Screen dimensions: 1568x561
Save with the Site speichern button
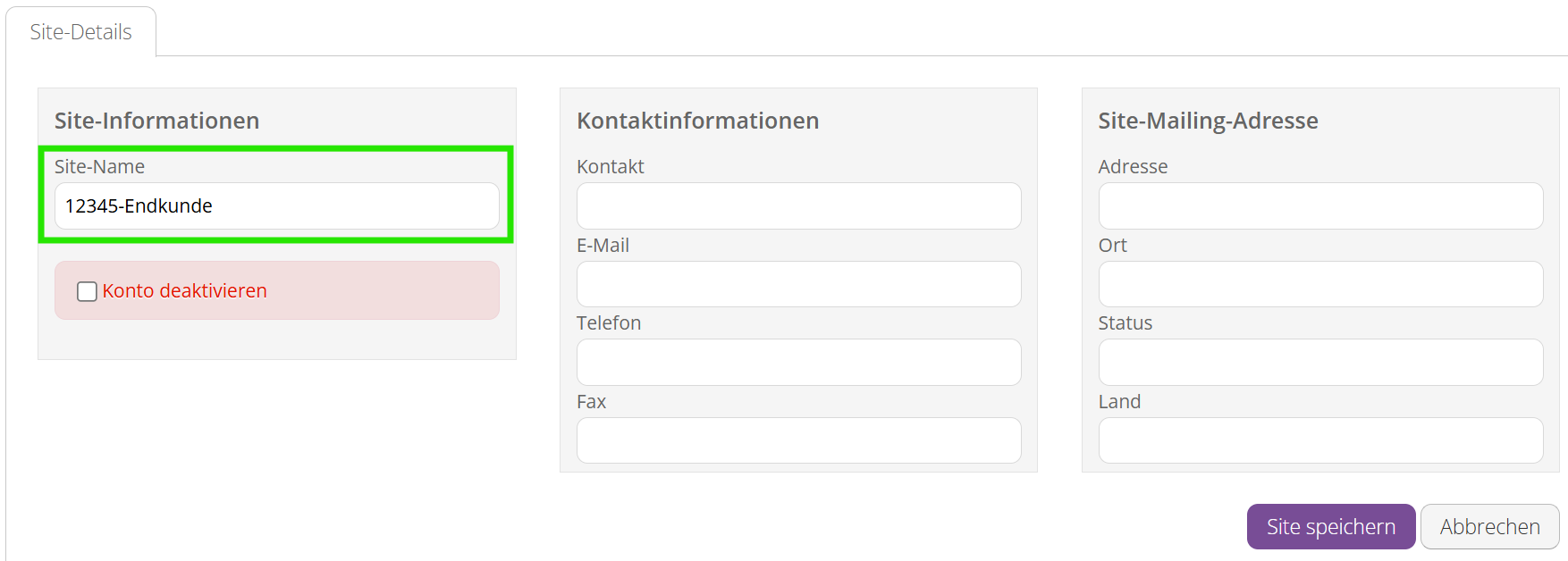[x=1331, y=527]
